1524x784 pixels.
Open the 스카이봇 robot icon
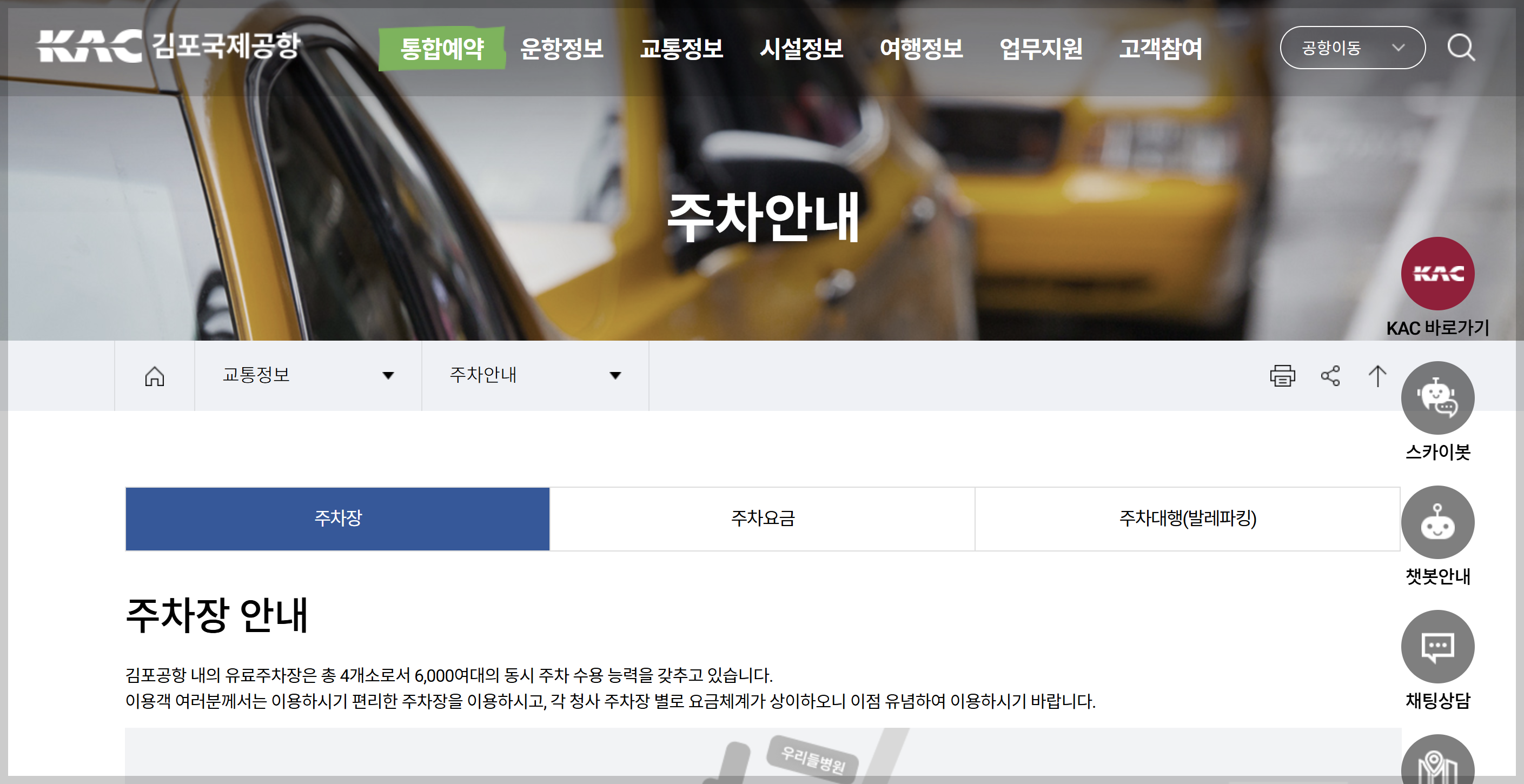click(x=1437, y=398)
